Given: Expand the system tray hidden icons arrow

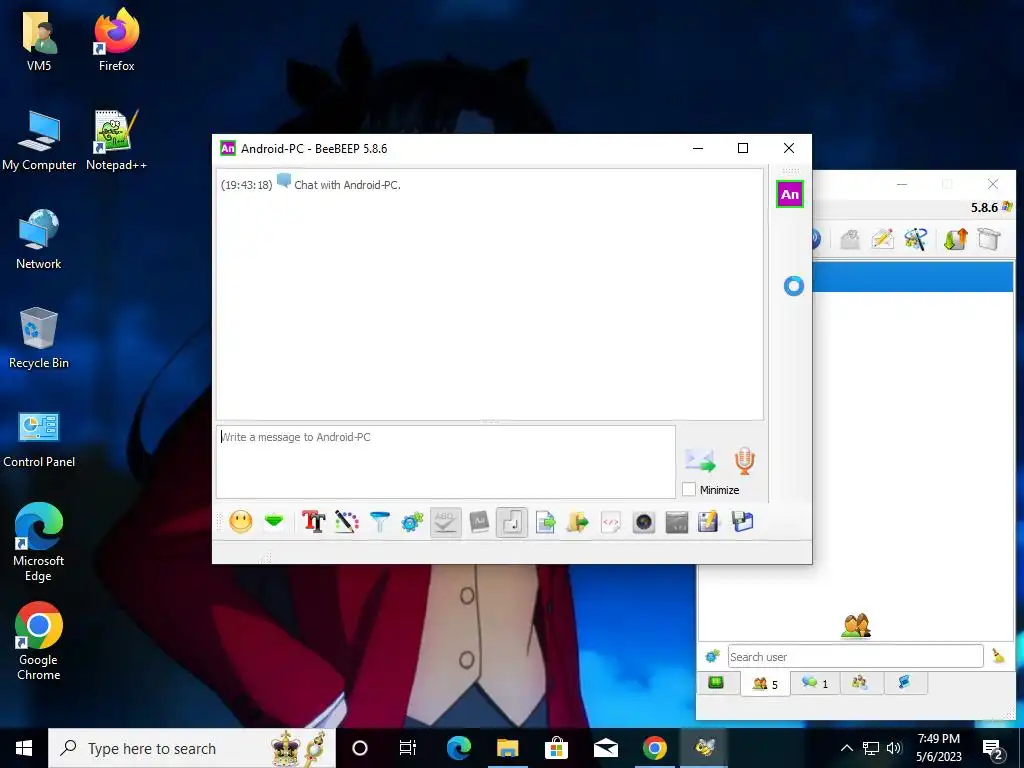Looking at the screenshot, I should coord(846,748).
